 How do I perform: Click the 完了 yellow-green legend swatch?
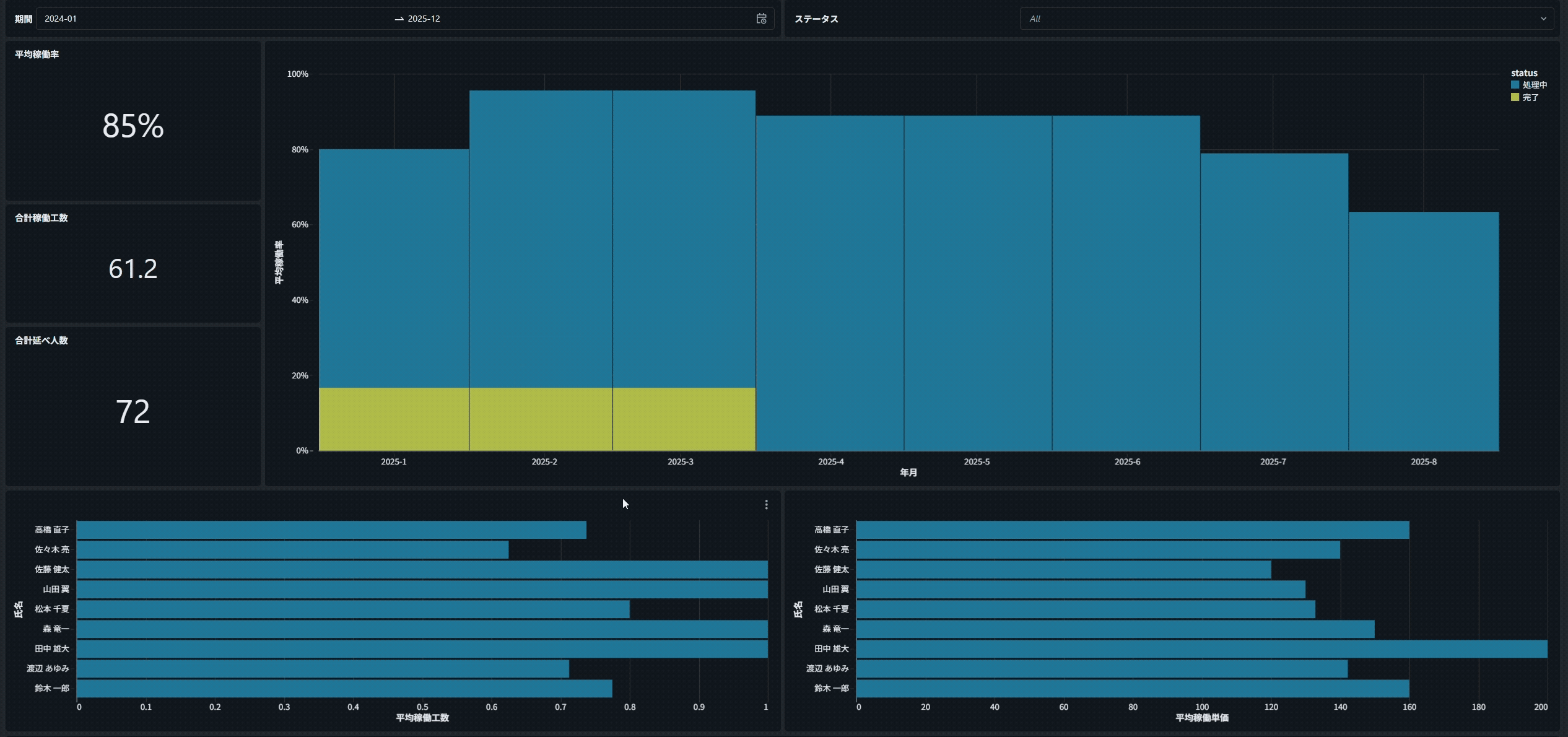click(1515, 97)
